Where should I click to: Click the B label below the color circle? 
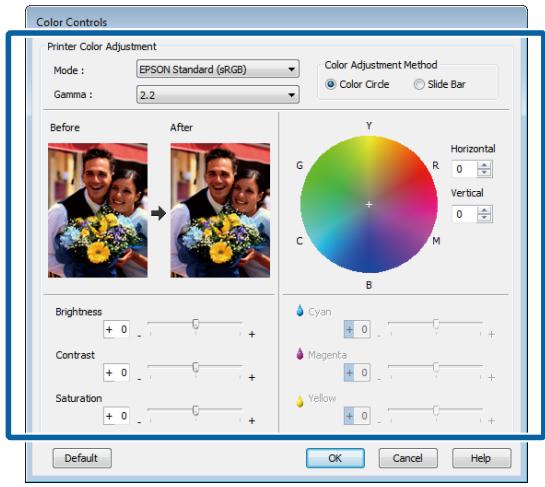pos(369,285)
